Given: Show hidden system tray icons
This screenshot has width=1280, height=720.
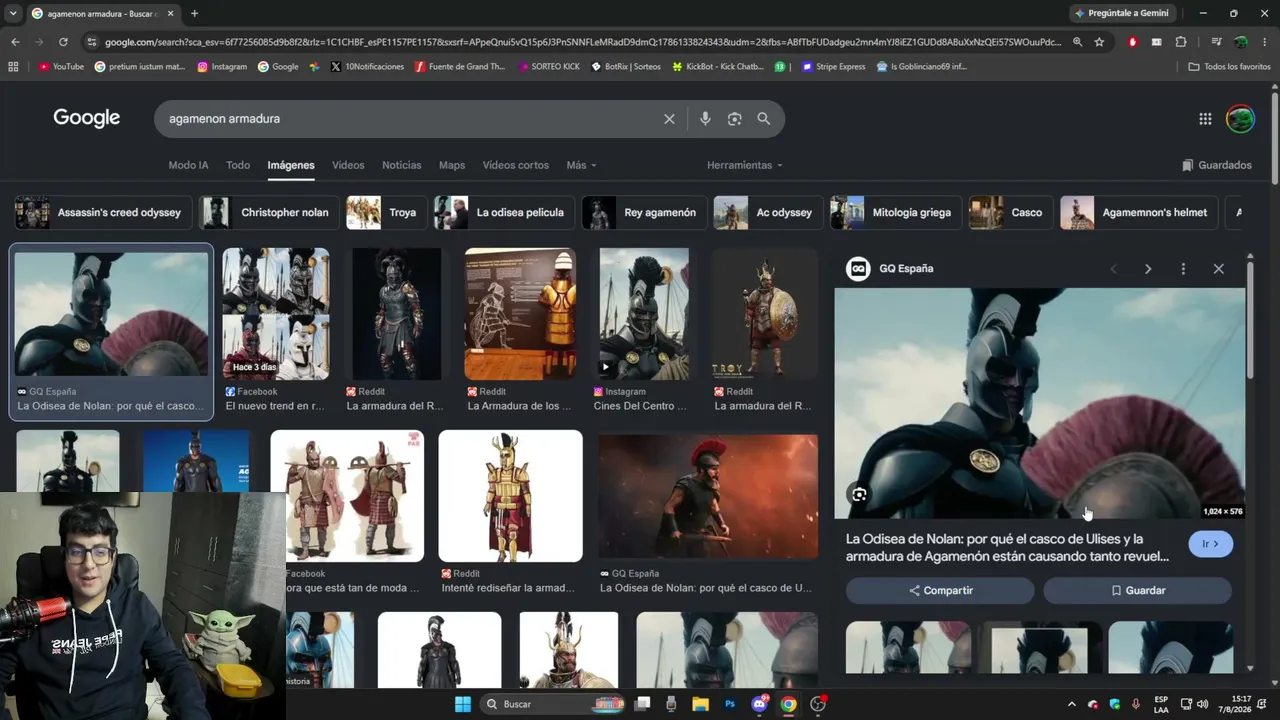Looking at the screenshot, I should pos(1071,704).
